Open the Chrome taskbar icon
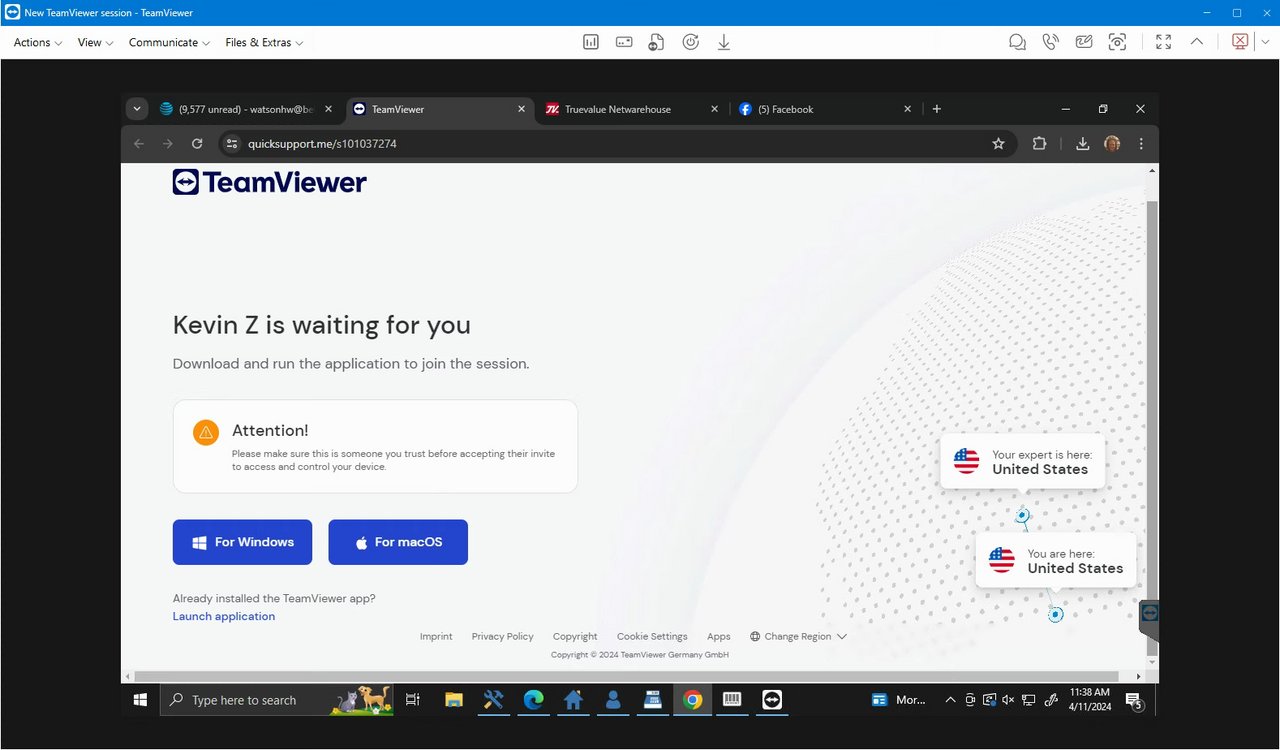 [692, 700]
